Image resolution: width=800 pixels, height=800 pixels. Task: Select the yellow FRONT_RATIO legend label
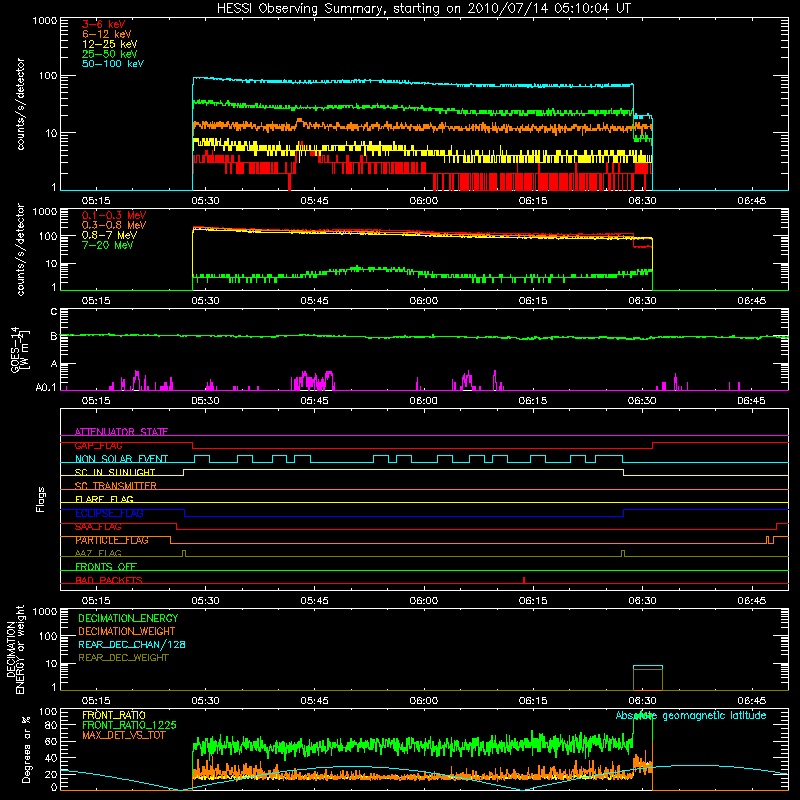click(114, 715)
